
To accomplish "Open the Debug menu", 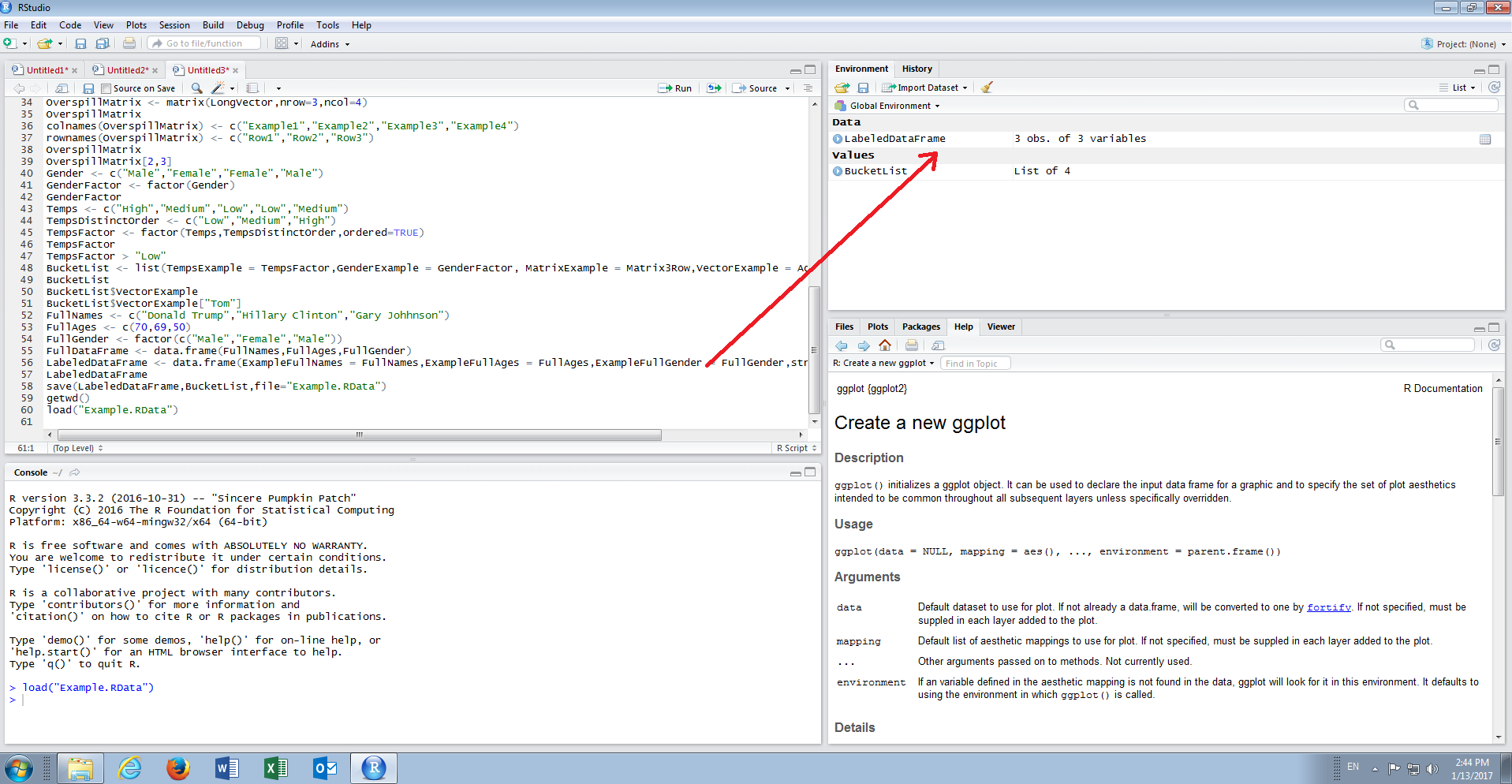I will click(x=250, y=25).
